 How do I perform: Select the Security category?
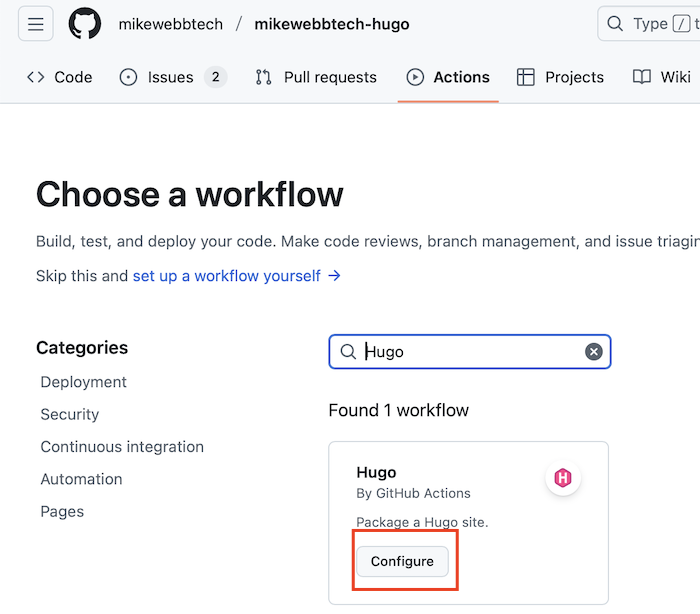tap(70, 414)
